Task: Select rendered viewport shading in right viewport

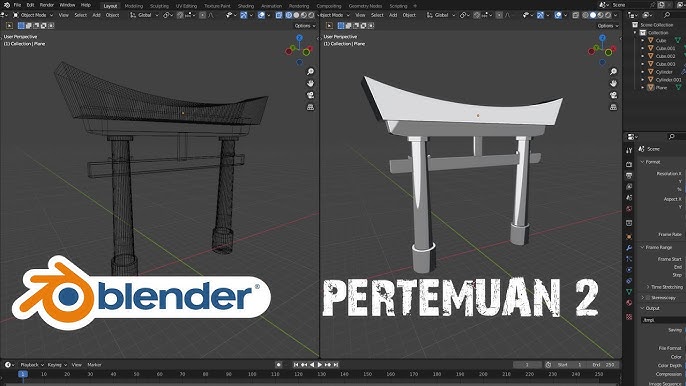Action: pos(608,15)
